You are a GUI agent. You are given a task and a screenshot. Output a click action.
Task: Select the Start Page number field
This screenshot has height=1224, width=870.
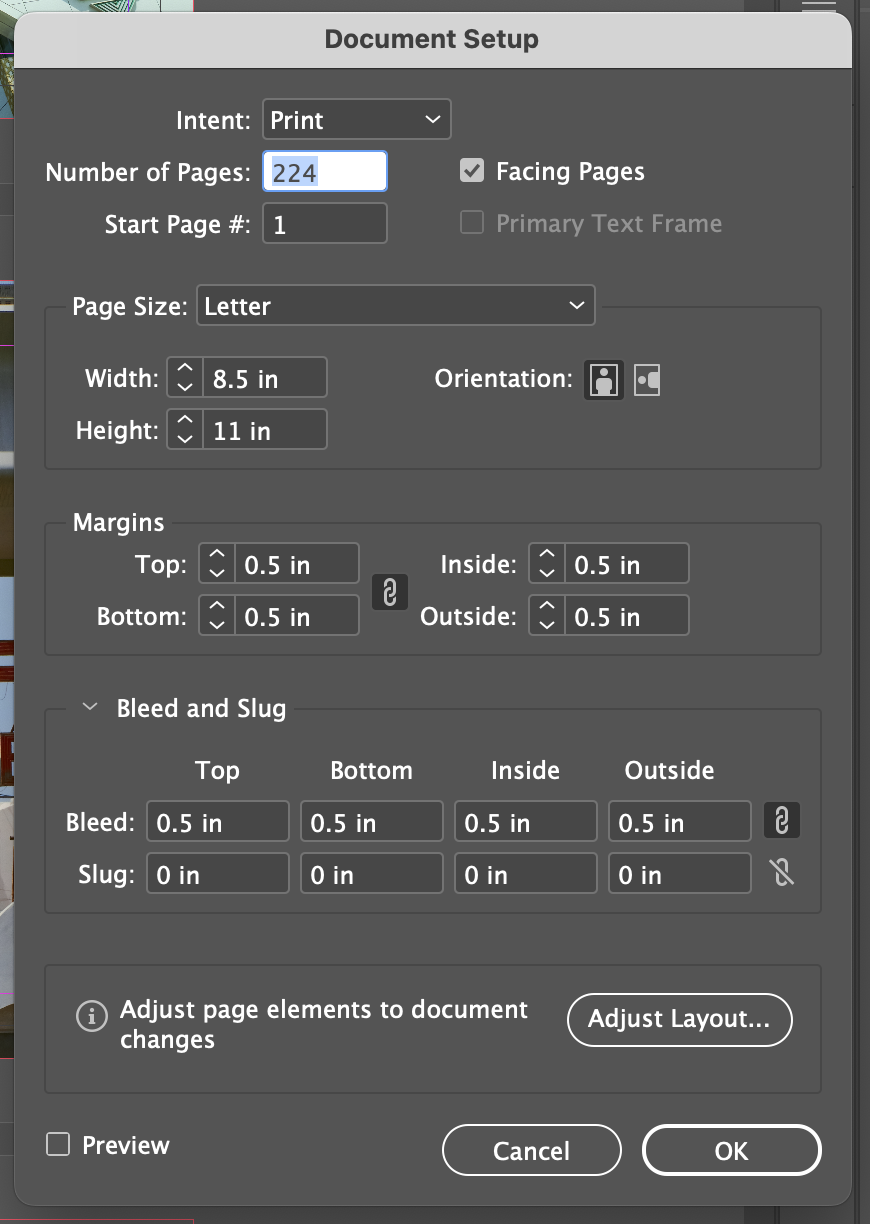(325, 222)
